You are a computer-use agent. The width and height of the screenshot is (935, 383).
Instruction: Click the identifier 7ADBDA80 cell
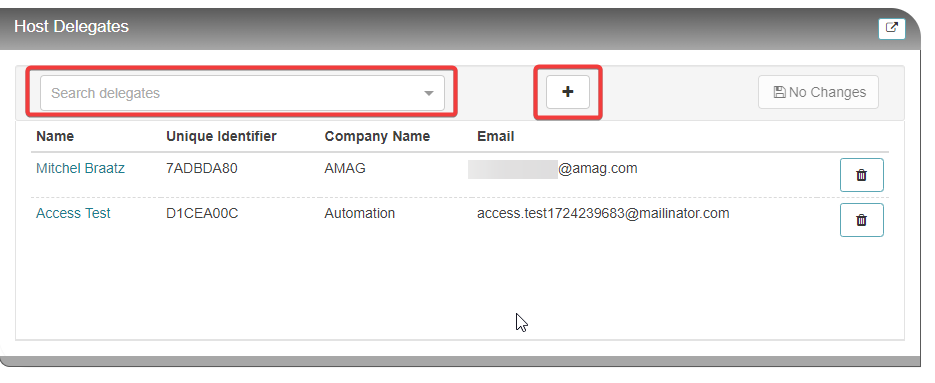pos(202,168)
